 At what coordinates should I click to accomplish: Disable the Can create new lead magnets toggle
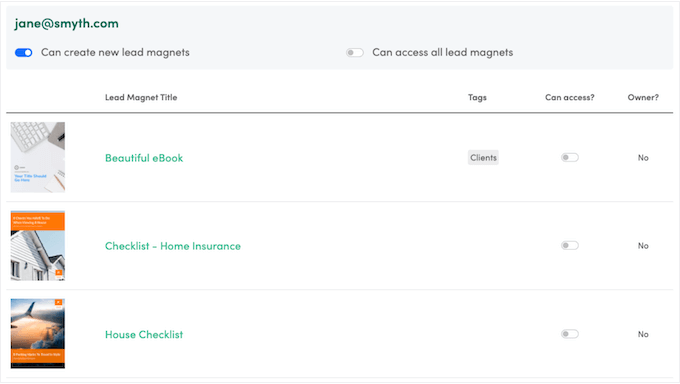23,53
